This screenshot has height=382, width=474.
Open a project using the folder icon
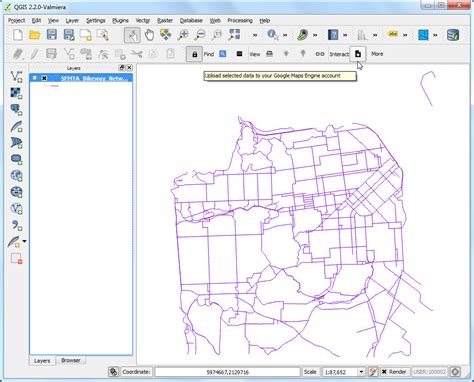[35, 35]
